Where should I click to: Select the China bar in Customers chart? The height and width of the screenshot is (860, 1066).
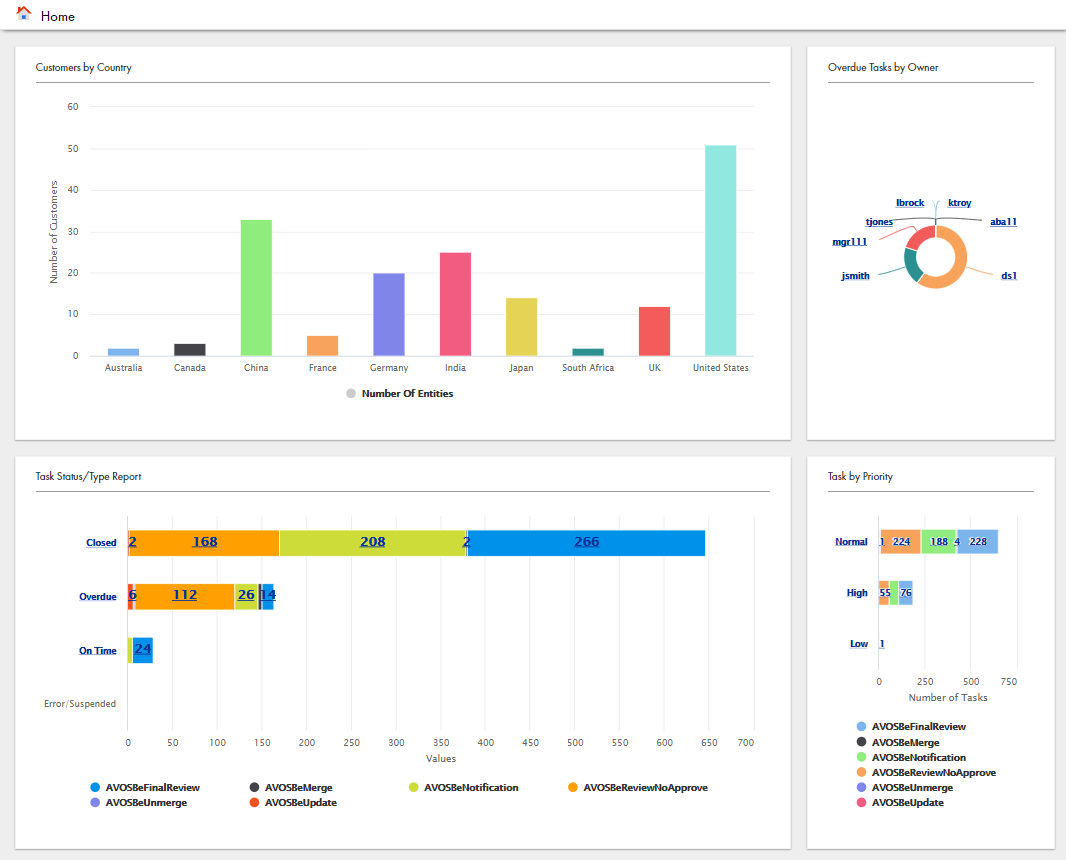(256, 288)
